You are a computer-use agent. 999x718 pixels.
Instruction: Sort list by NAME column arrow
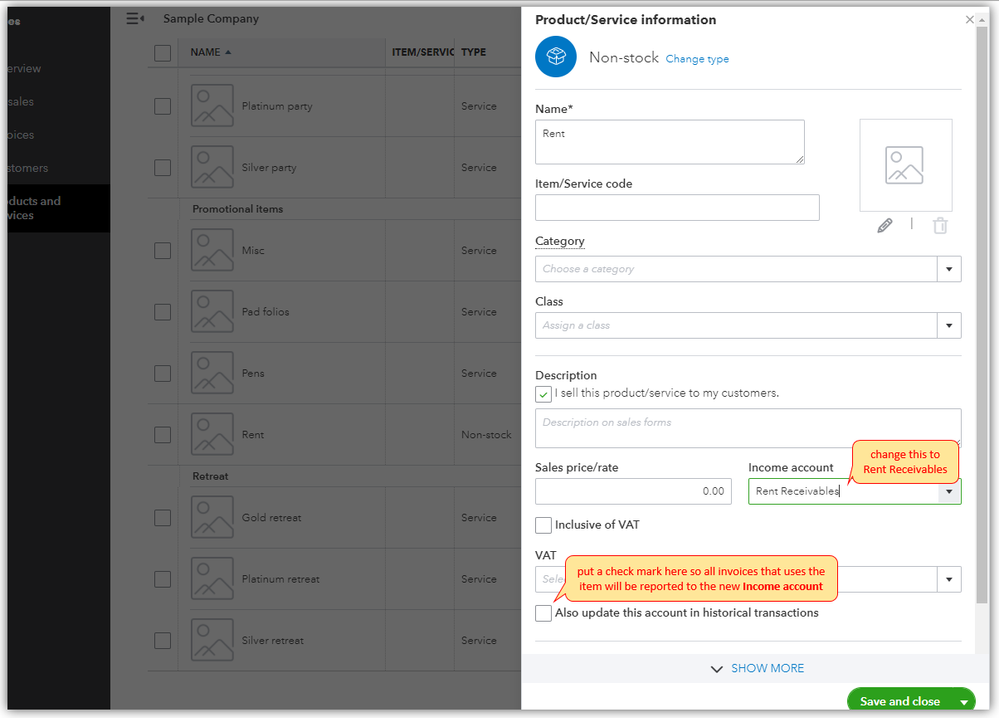pyautogui.click(x=228, y=52)
